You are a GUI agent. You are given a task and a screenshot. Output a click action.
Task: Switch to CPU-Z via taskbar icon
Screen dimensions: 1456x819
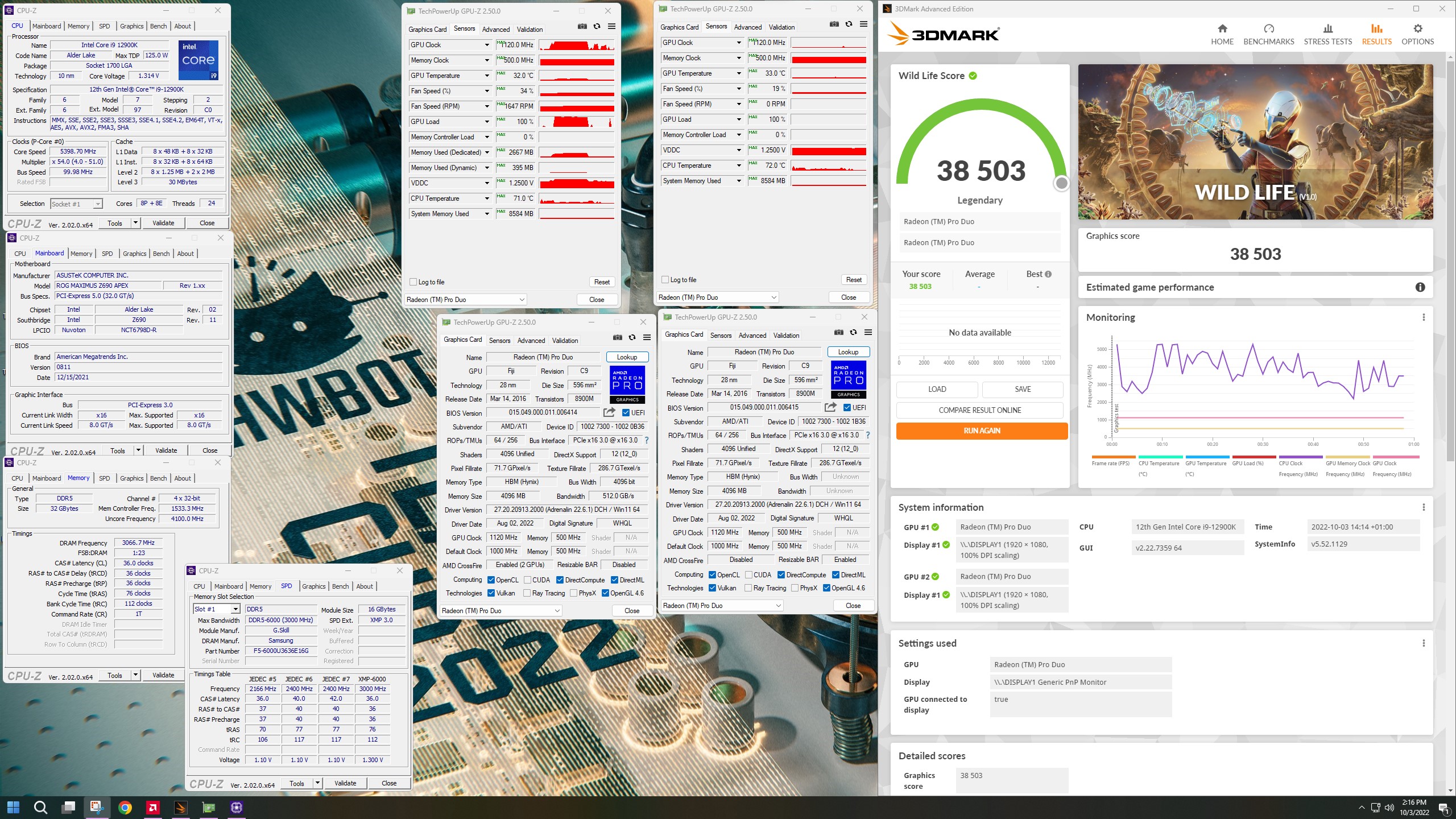(237, 807)
